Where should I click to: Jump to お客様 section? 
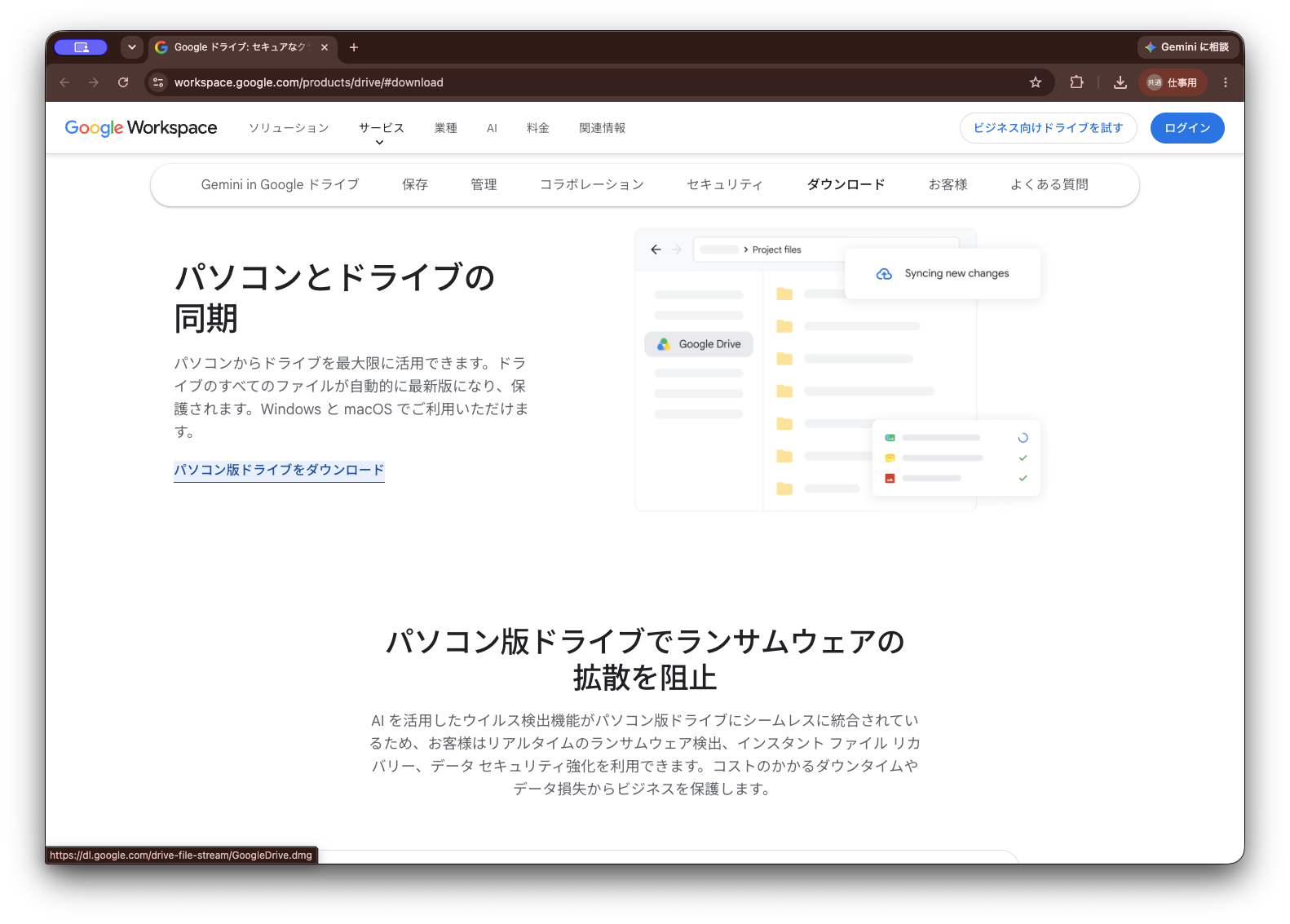click(x=948, y=185)
